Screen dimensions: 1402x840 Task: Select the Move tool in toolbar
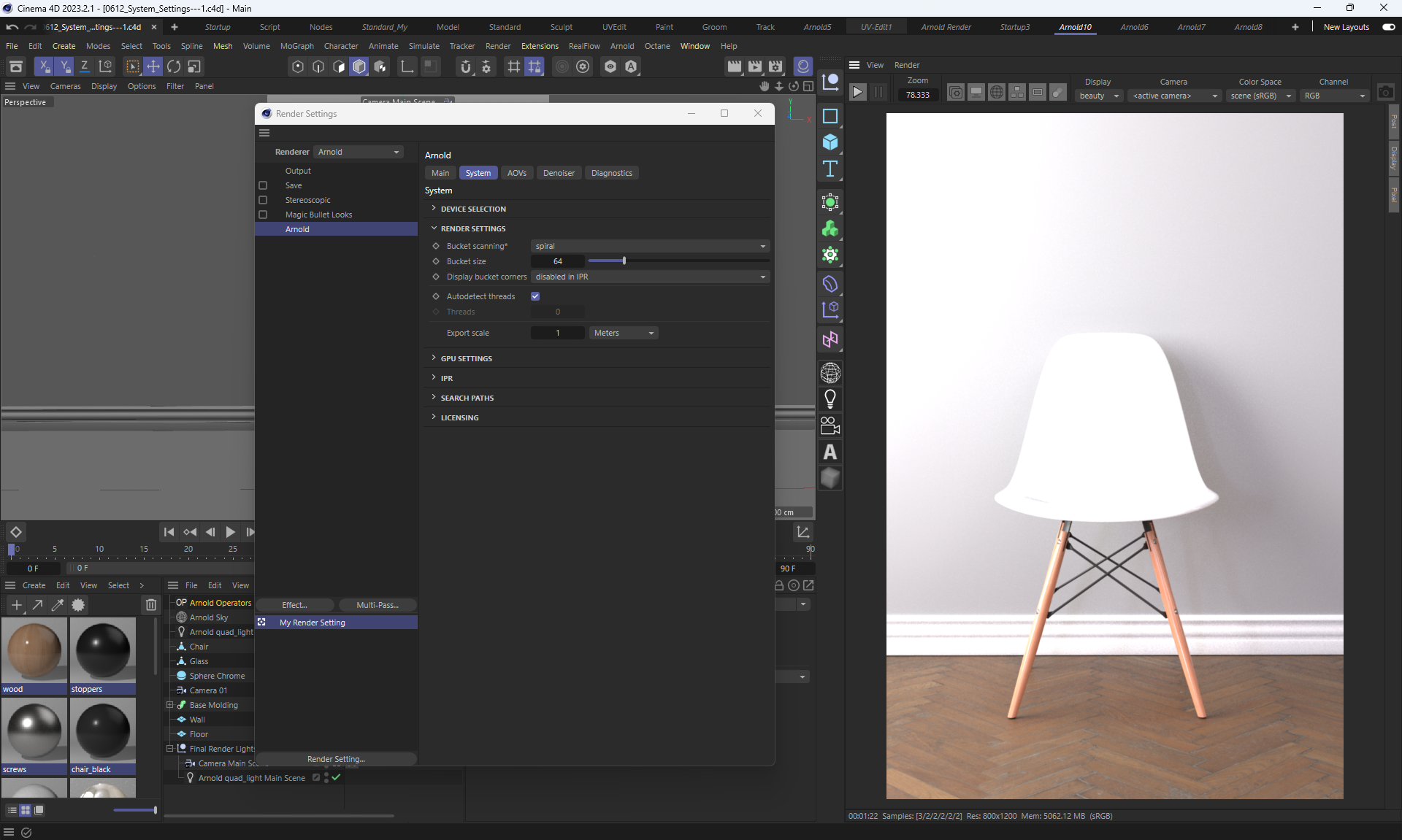pyautogui.click(x=153, y=66)
